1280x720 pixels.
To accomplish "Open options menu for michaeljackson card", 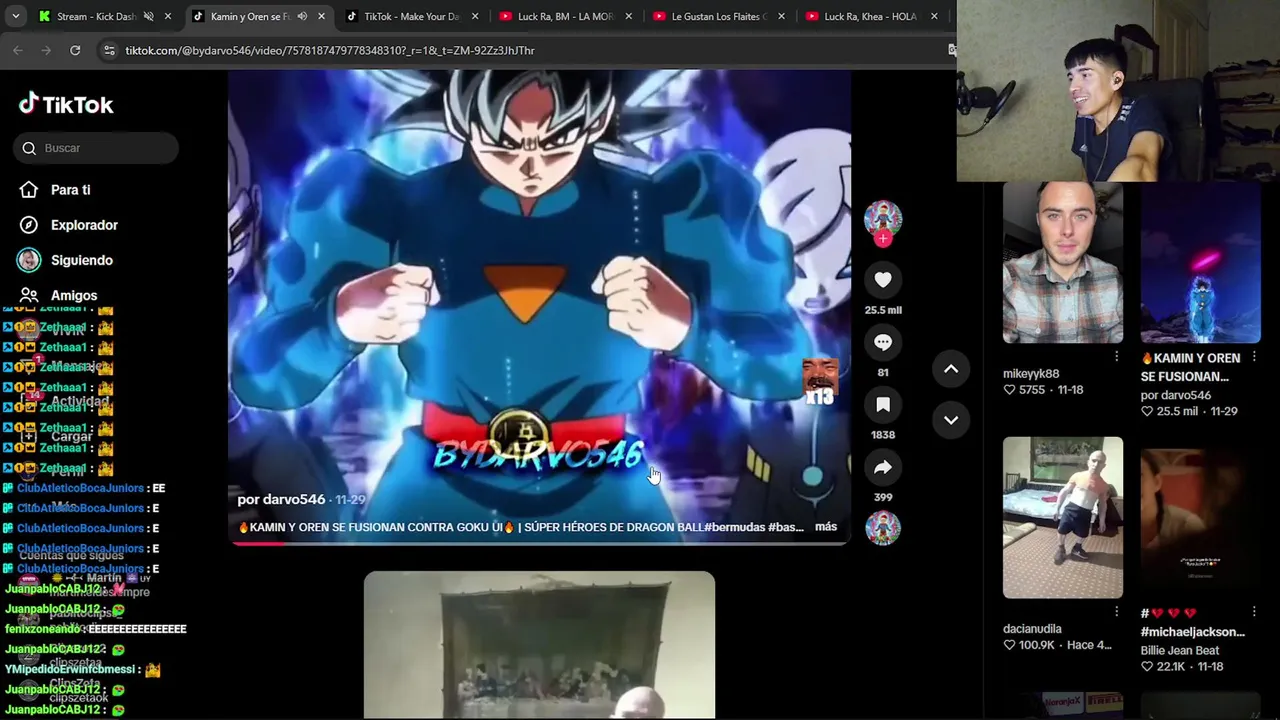I will tap(1254, 612).
